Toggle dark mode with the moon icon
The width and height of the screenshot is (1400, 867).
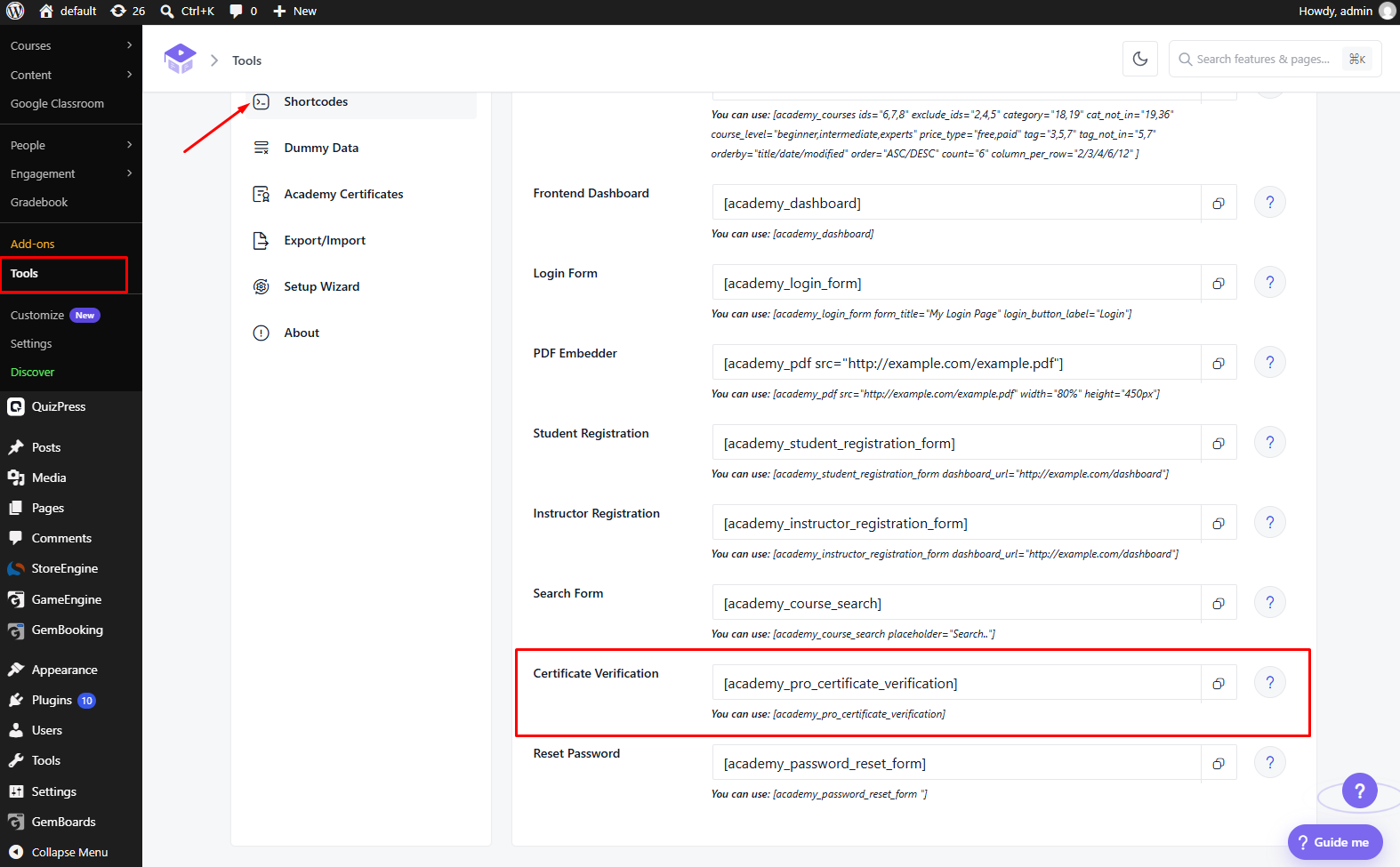coord(1140,59)
